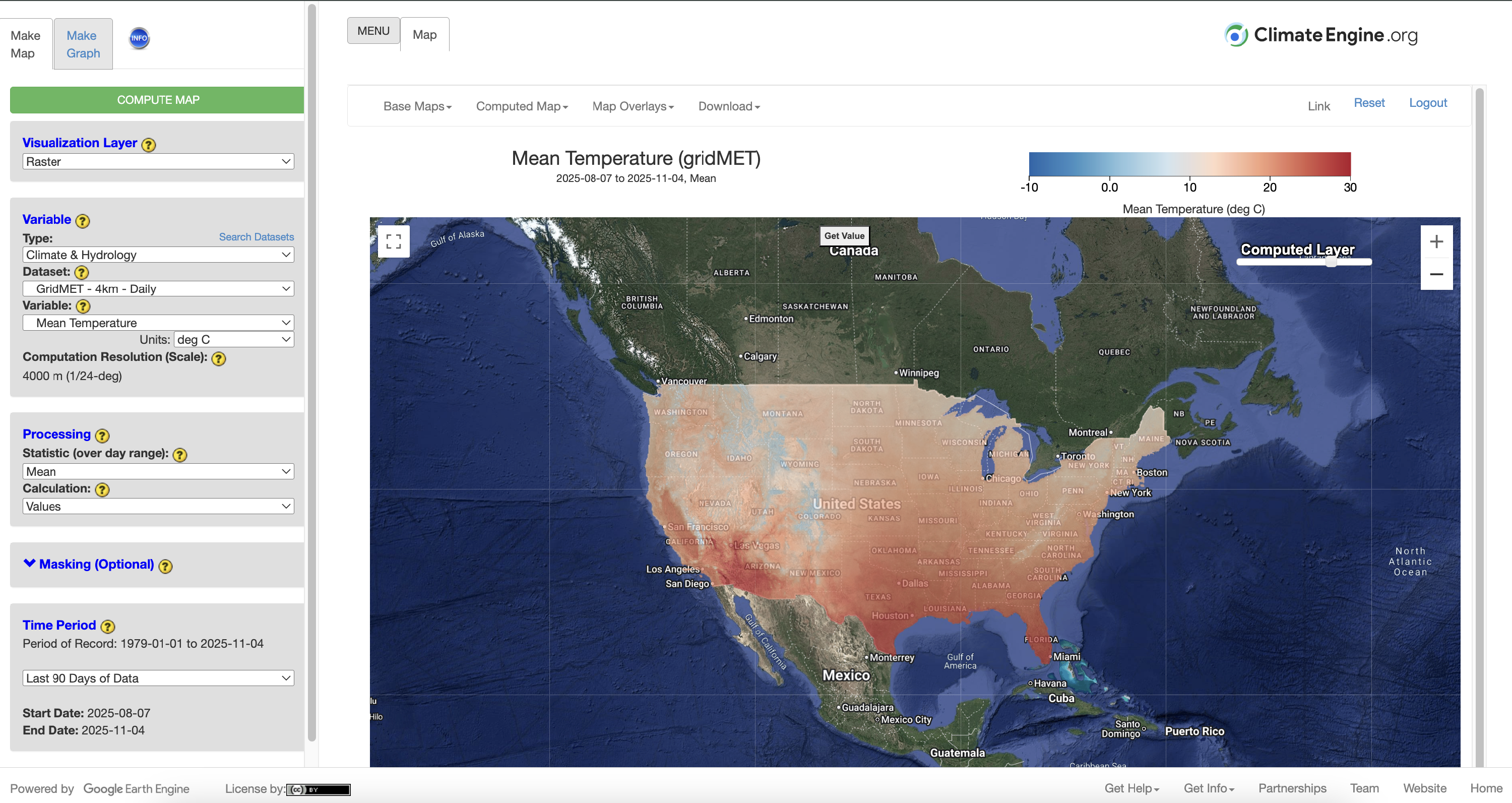Click the Search Datasets link

[256, 237]
